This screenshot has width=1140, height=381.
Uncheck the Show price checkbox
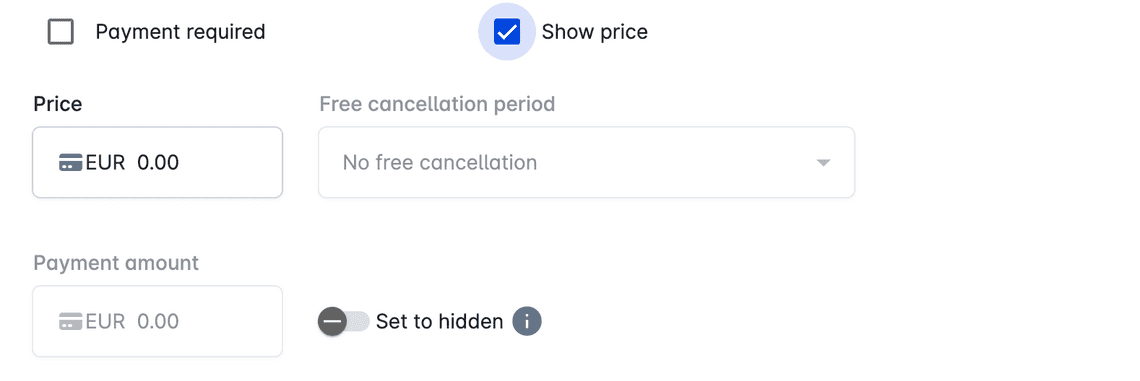point(507,32)
